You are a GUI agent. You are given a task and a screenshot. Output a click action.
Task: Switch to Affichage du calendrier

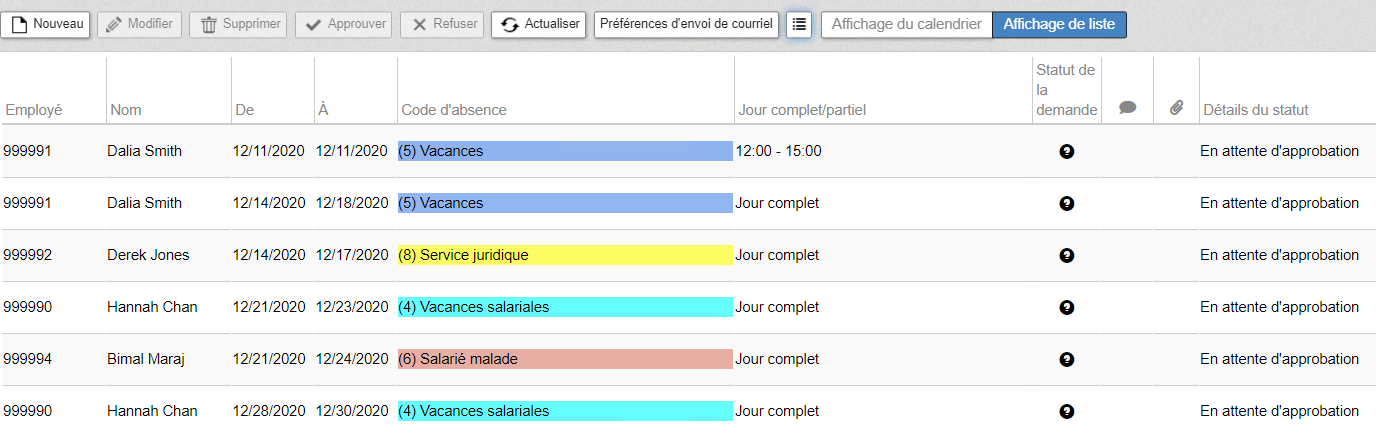[906, 25]
